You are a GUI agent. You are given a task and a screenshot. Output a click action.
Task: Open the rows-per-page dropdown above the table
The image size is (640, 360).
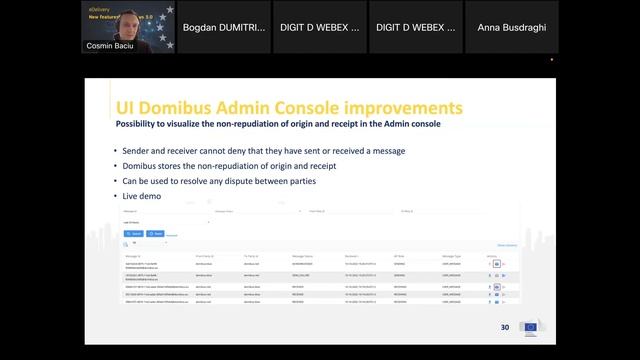150,243
